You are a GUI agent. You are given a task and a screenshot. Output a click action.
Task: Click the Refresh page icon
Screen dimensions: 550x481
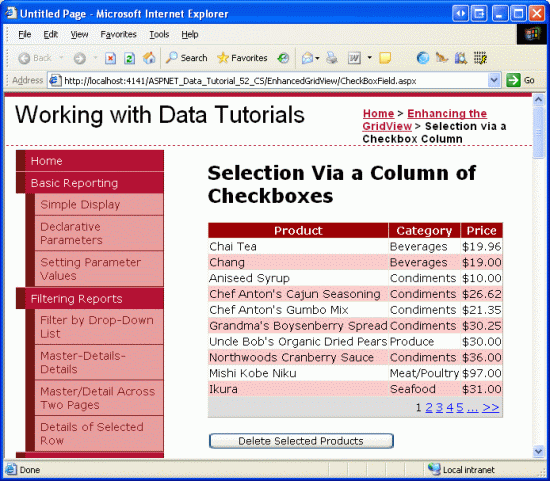(129, 58)
